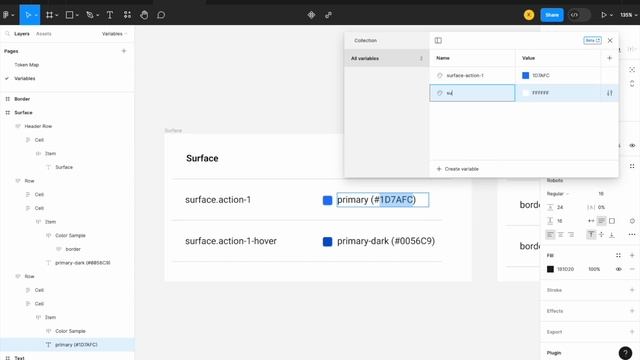Screen dimensions: 640x360
Task: Click the FFFFFF swatch in new variable row
Action: point(525,93)
